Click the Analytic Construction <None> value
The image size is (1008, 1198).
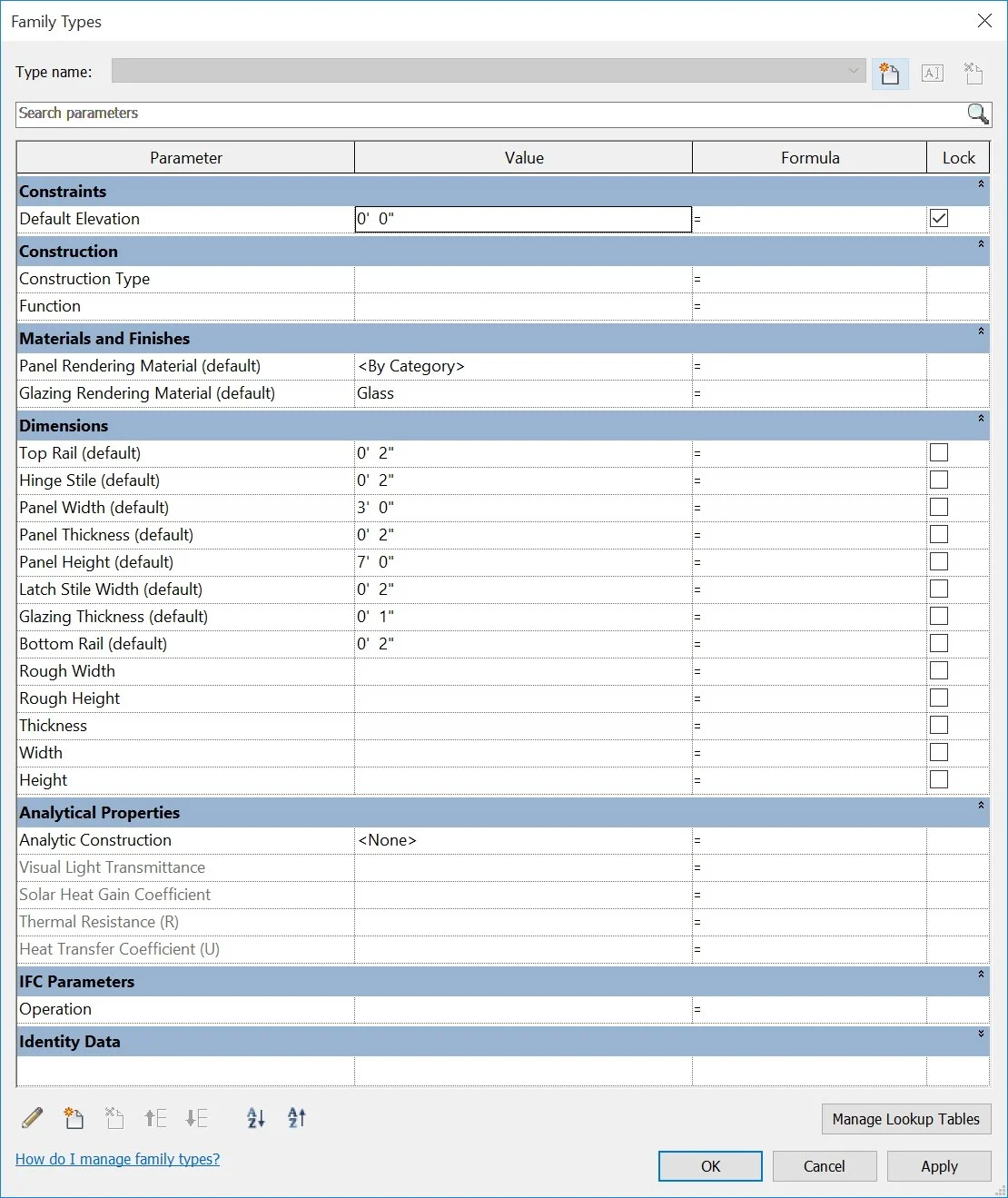coord(388,840)
